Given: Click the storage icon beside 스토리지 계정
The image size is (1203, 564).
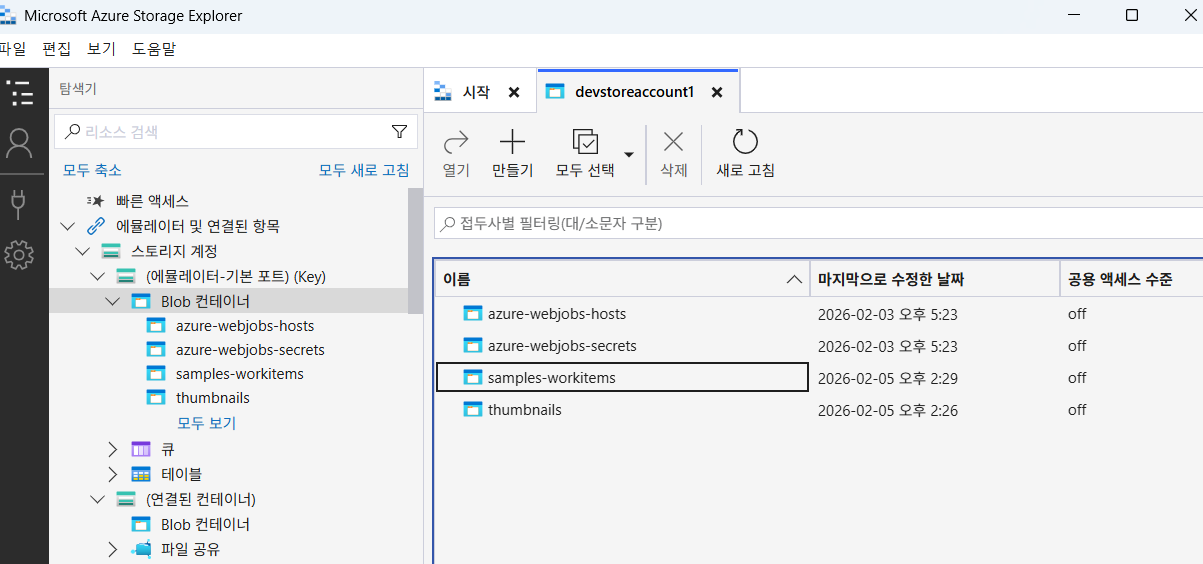Looking at the screenshot, I should coord(111,251).
